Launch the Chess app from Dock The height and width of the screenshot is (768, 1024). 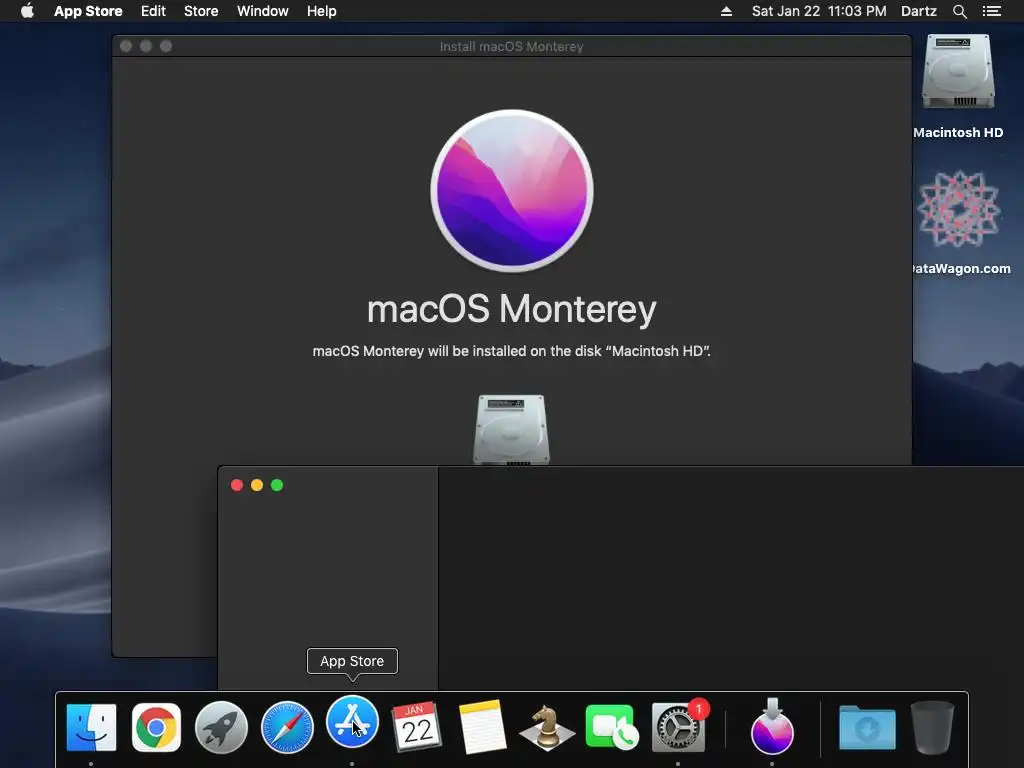pos(547,727)
